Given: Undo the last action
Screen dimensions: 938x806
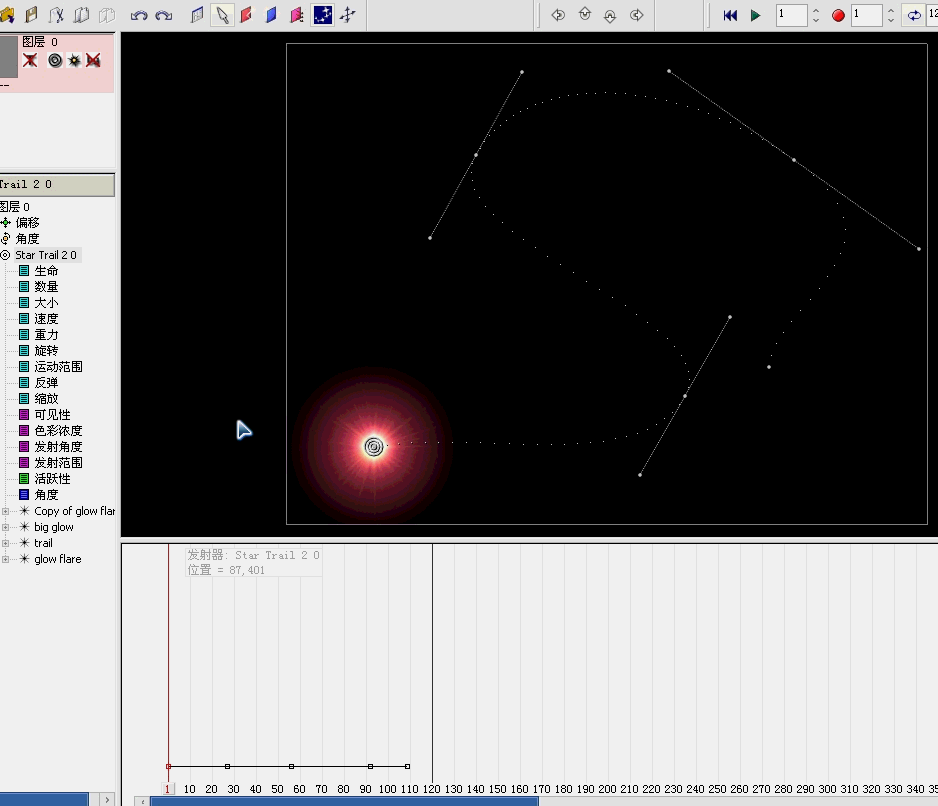Looking at the screenshot, I should (x=139, y=15).
